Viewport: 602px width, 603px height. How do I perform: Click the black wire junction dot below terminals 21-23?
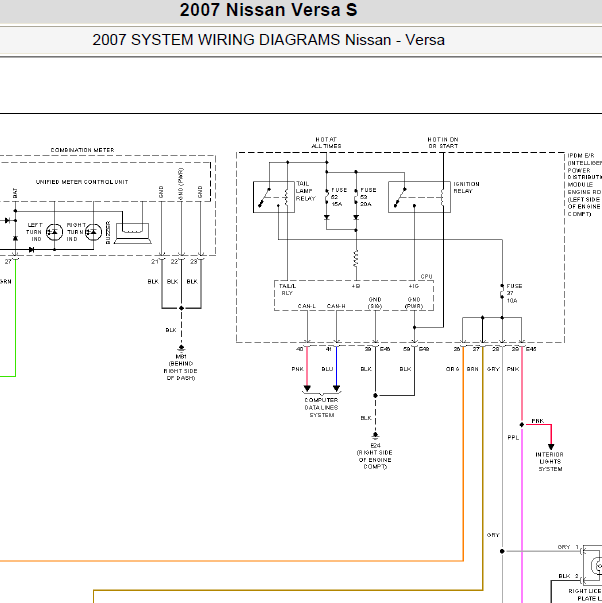pos(181,308)
